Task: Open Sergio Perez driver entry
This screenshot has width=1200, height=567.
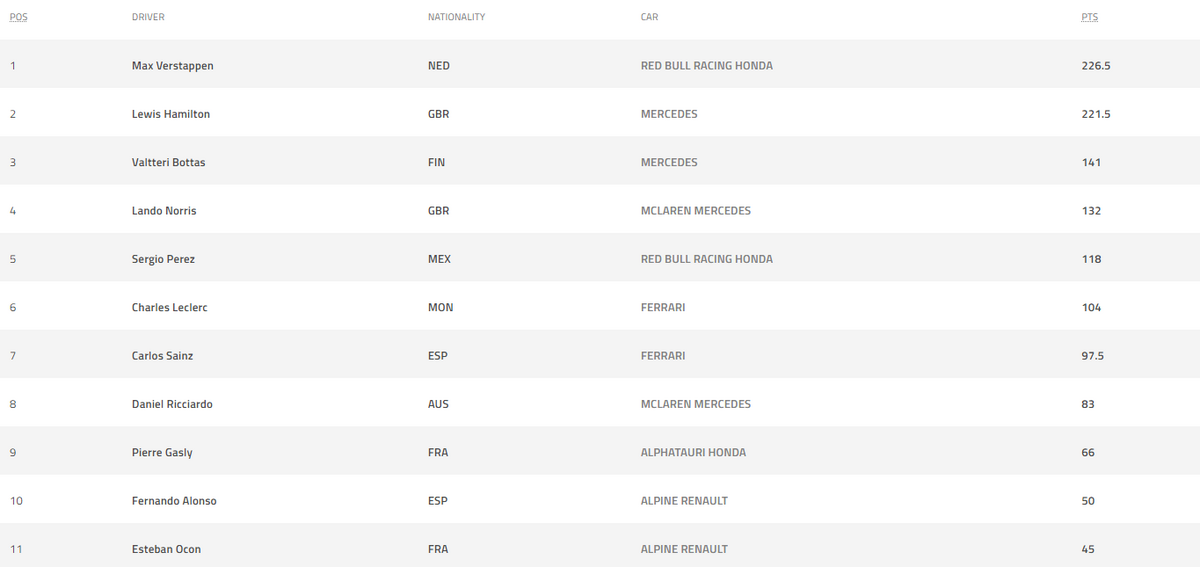Action: [x=163, y=259]
